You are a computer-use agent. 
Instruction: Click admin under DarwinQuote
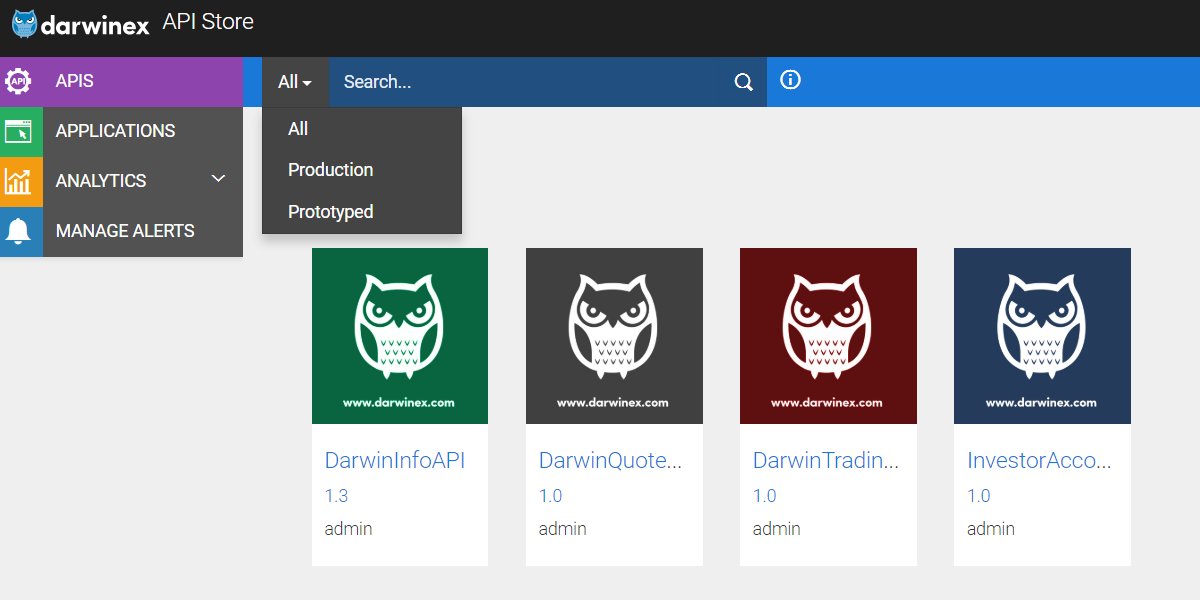[563, 529]
